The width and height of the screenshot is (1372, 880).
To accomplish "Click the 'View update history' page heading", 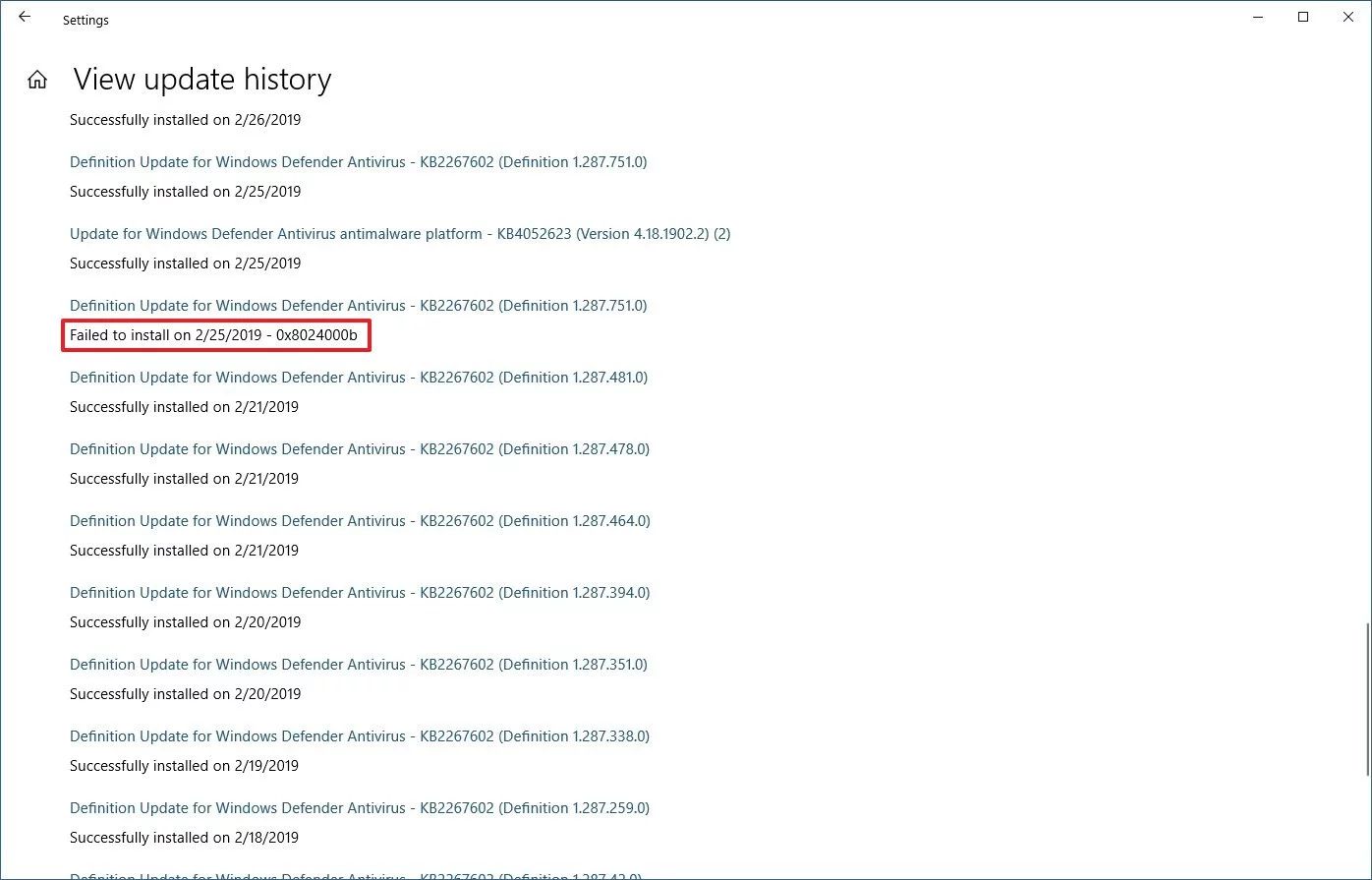I will [202, 80].
